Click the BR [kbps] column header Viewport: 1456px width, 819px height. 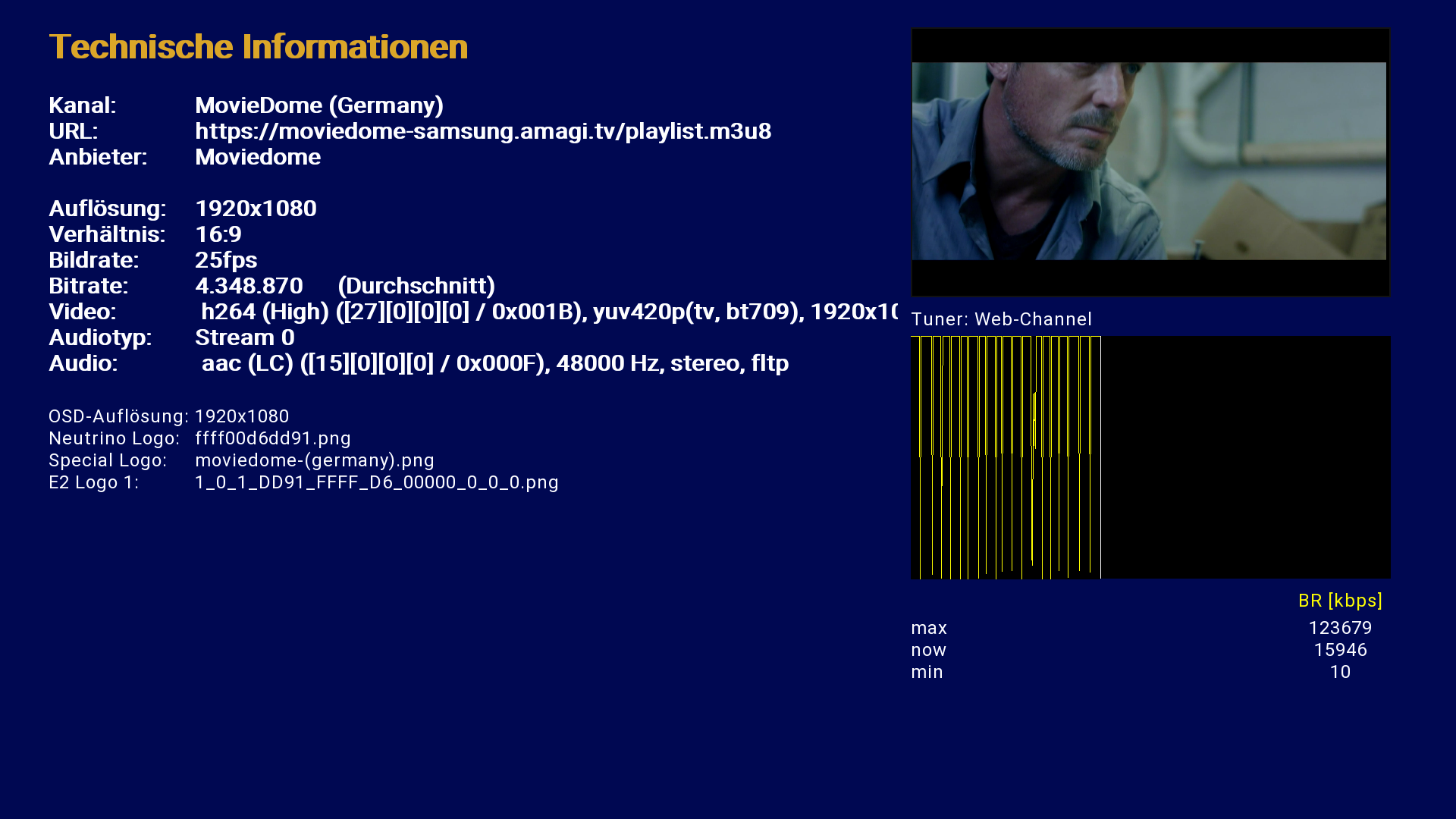click(x=1339, y=601)
